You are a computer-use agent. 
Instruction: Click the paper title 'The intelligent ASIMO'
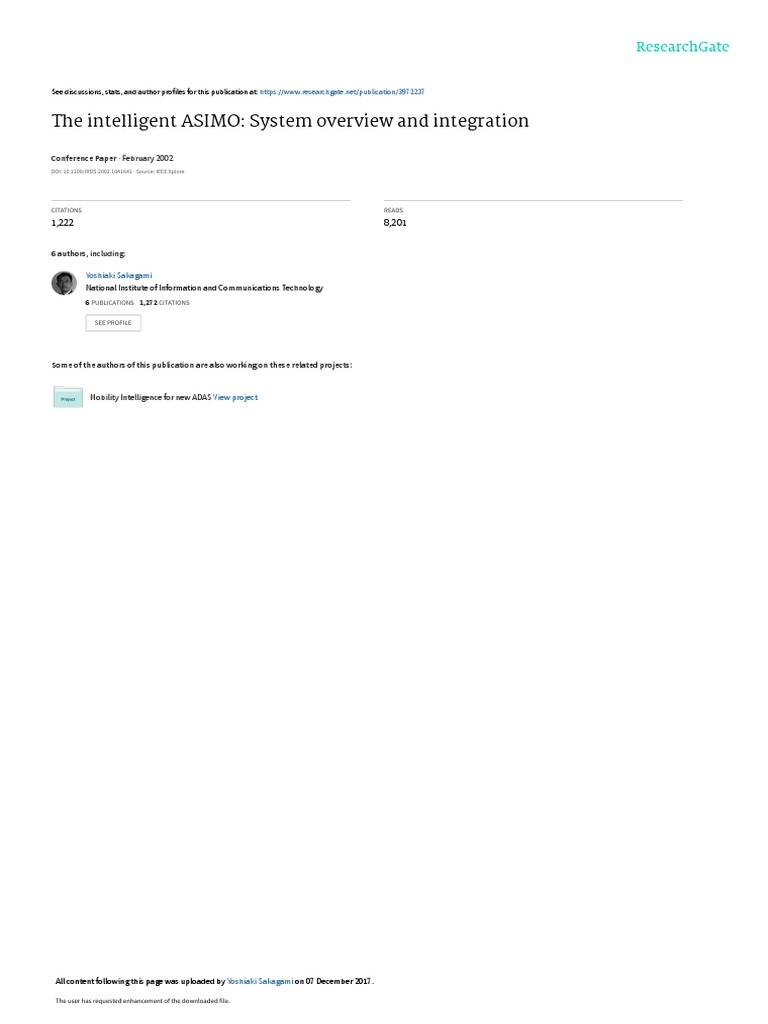click(290, 121)
